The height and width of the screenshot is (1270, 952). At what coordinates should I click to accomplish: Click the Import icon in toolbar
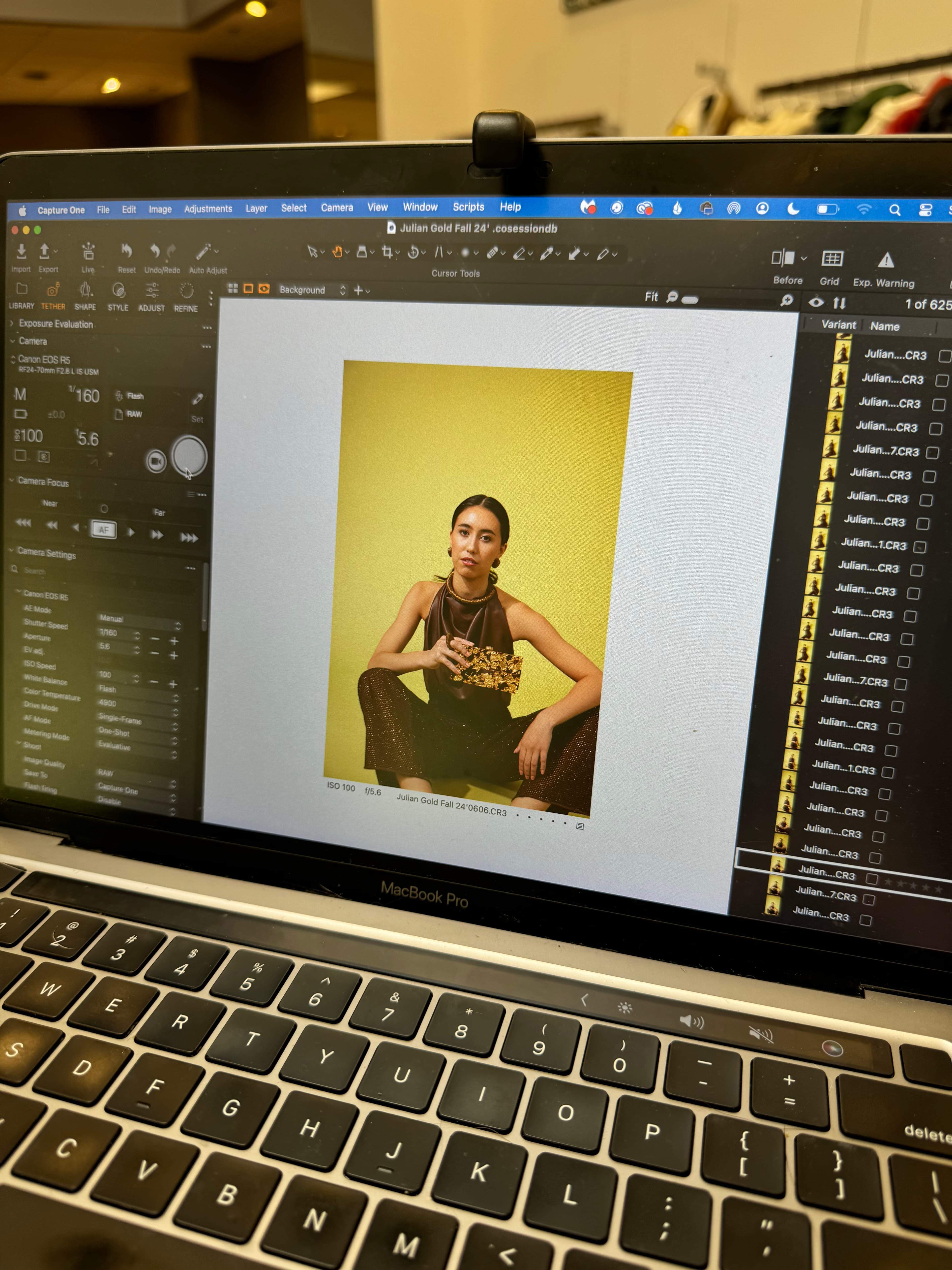click(21, 252)
